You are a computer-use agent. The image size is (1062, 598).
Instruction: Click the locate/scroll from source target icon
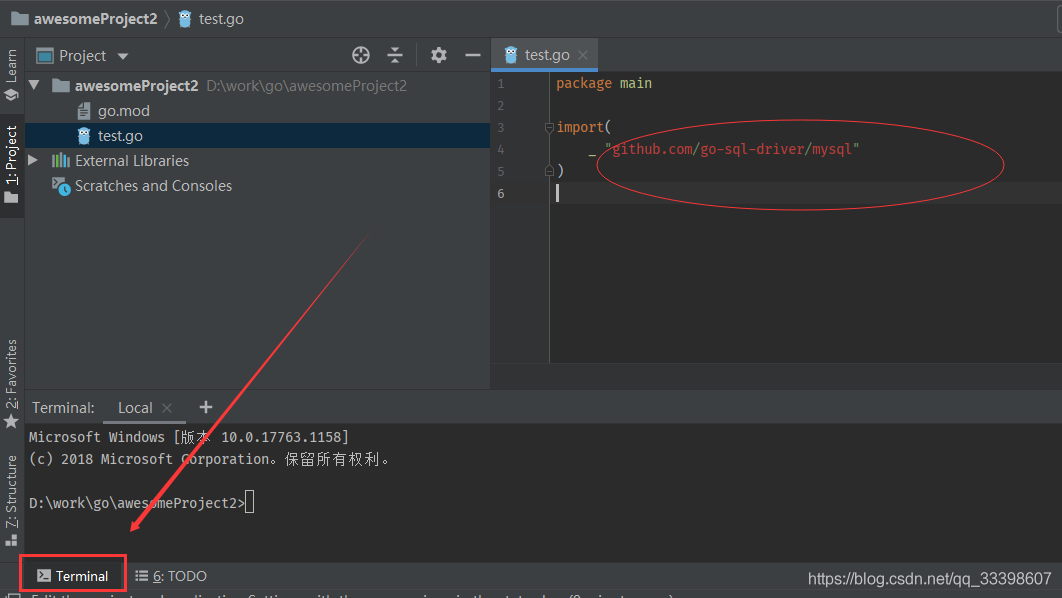click(361, 56)
